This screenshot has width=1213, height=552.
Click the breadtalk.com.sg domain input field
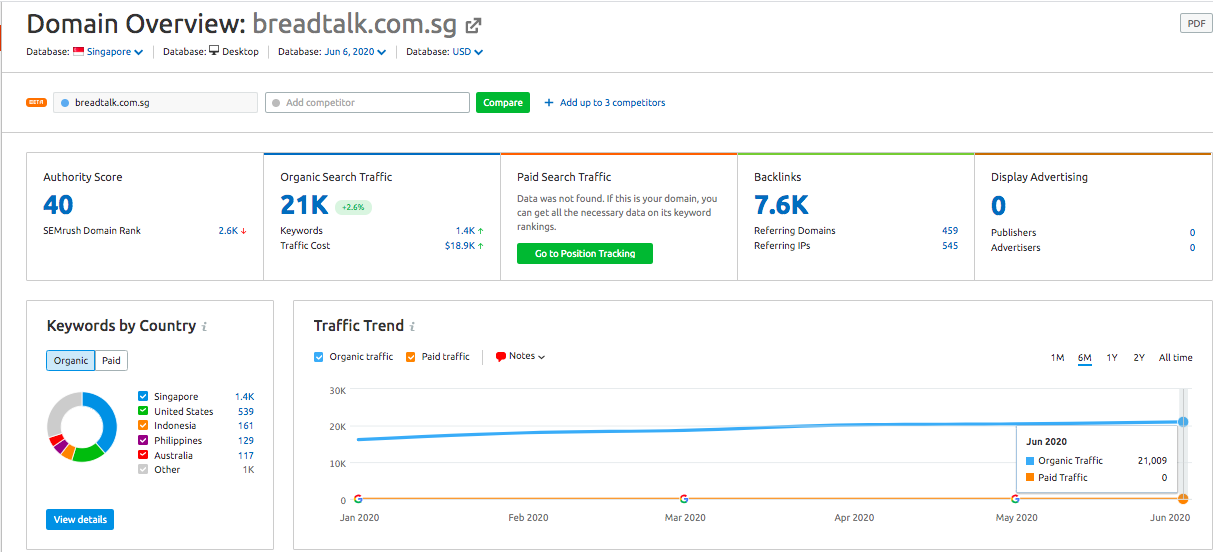pyautogui.click(x=155, y=102)
